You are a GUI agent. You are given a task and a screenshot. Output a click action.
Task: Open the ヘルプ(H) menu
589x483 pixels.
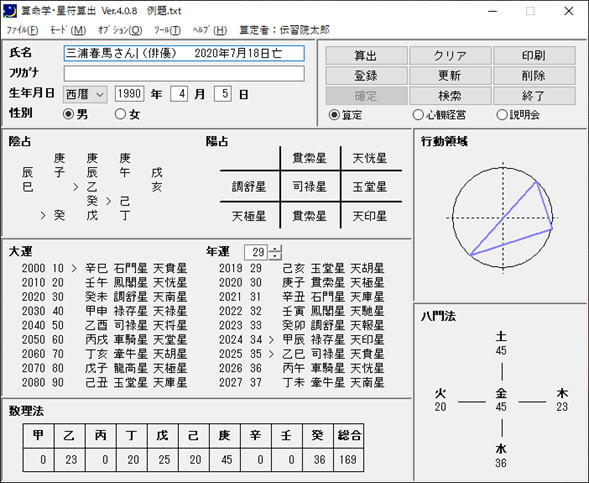click(210, 30)
